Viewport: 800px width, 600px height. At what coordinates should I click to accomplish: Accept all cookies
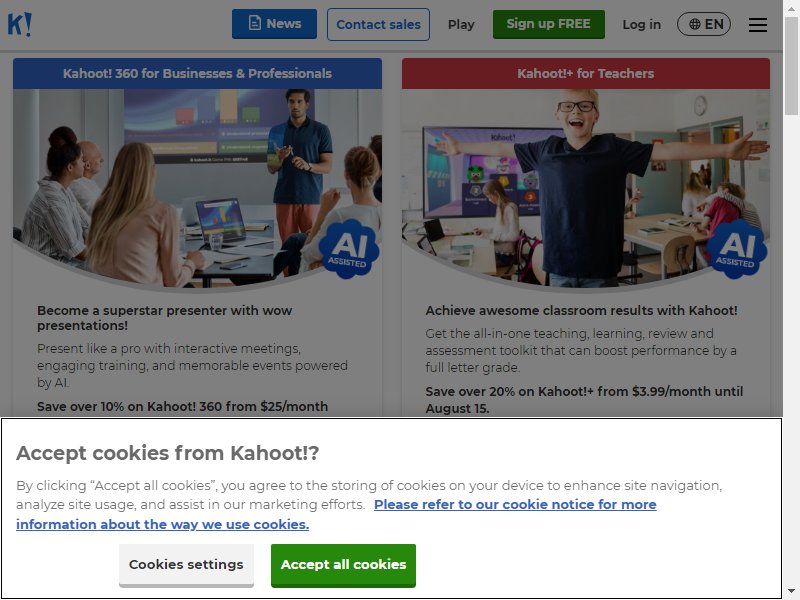coord(343,565)
